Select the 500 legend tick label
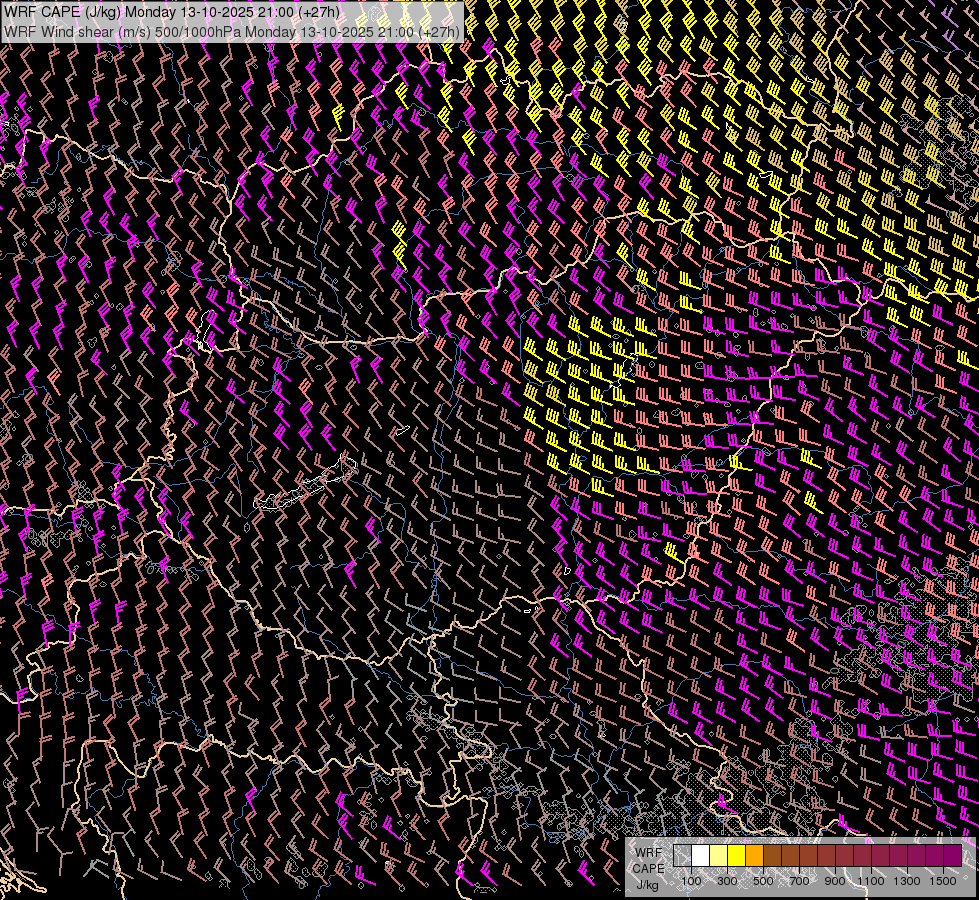The height and width of the screenshot is (900, 979). (763, 881)
